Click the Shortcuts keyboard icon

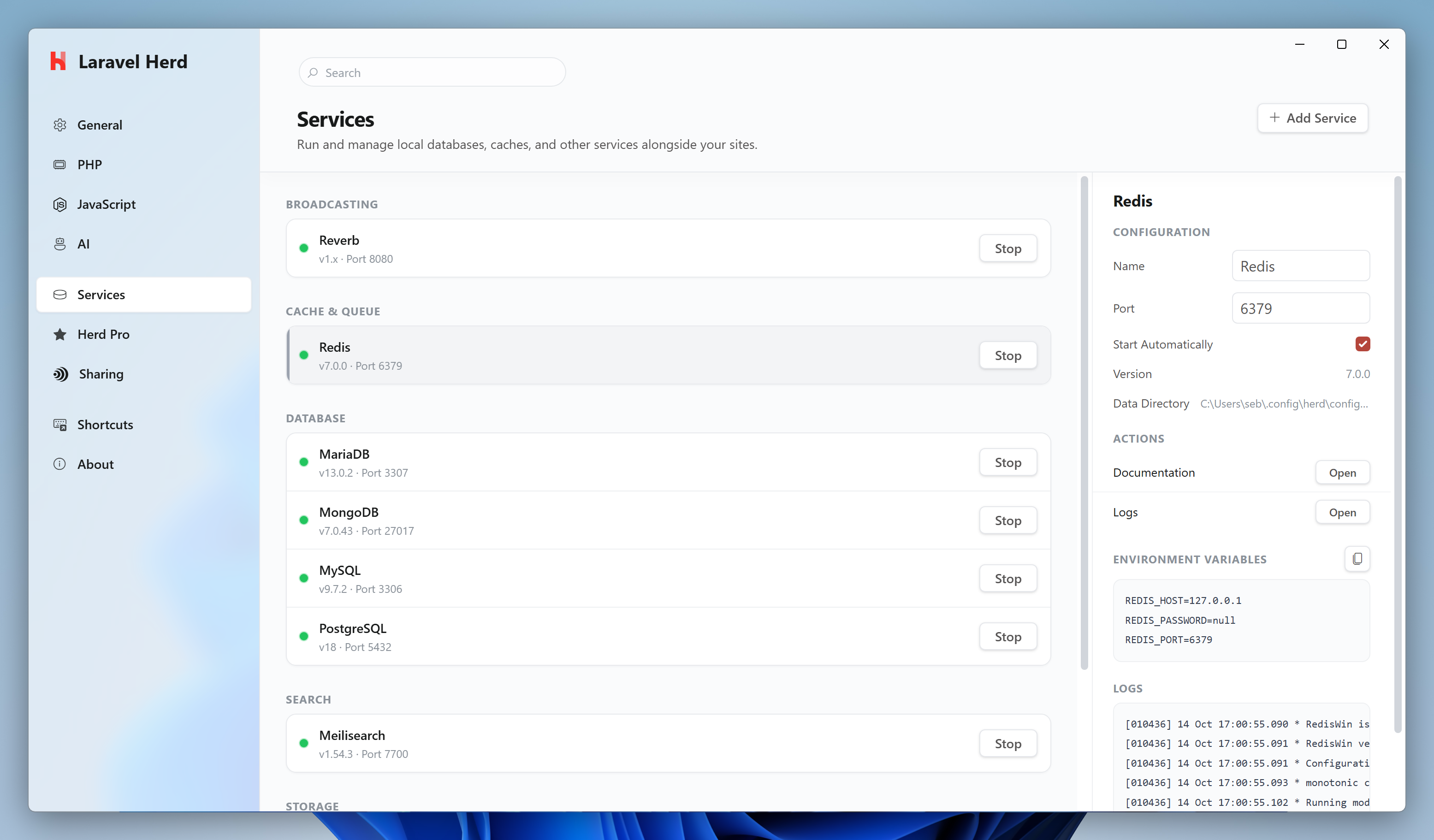(x=60, y=425)
